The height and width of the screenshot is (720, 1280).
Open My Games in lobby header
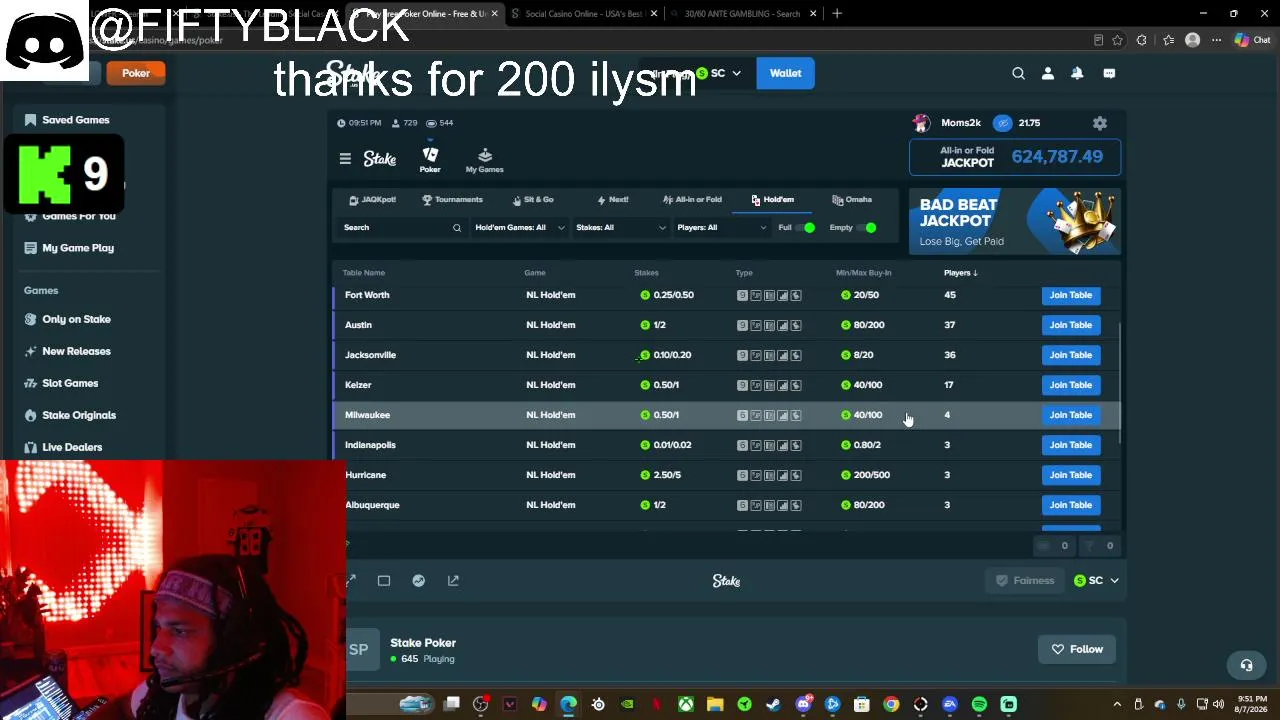[485, 159]
